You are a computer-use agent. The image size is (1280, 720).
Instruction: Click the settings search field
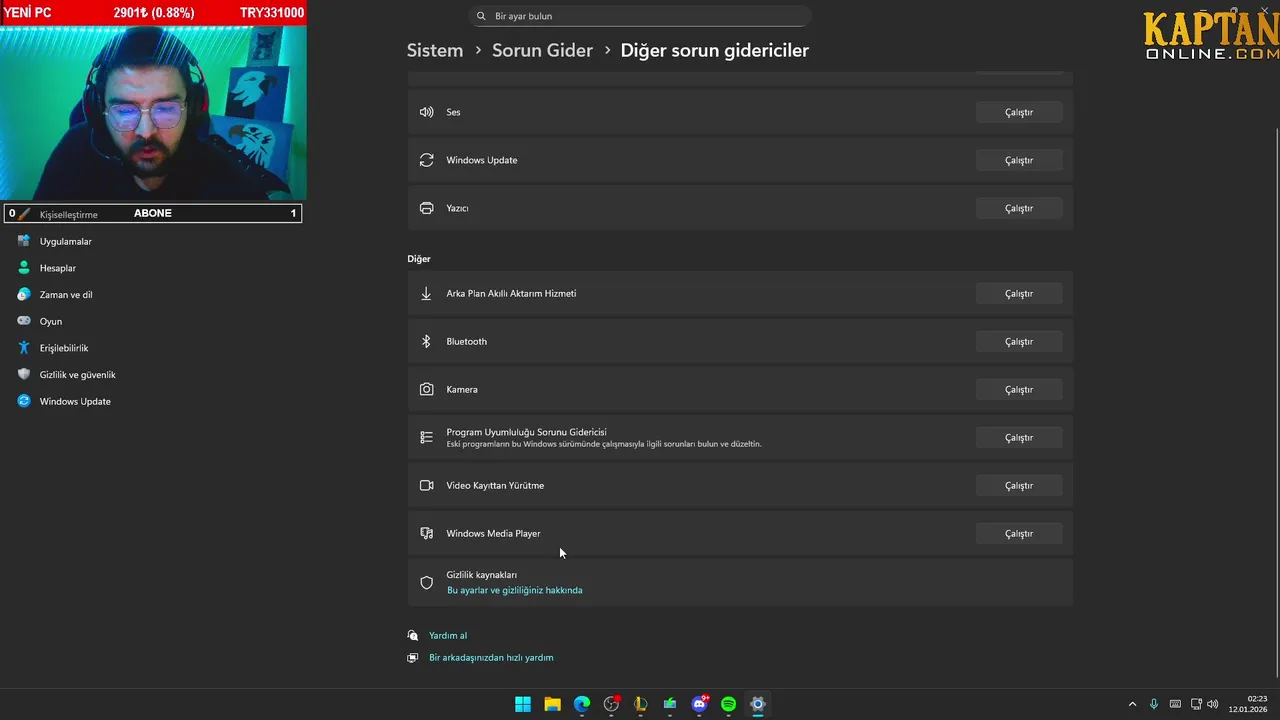pyautogui.click(x=640, y=16)
